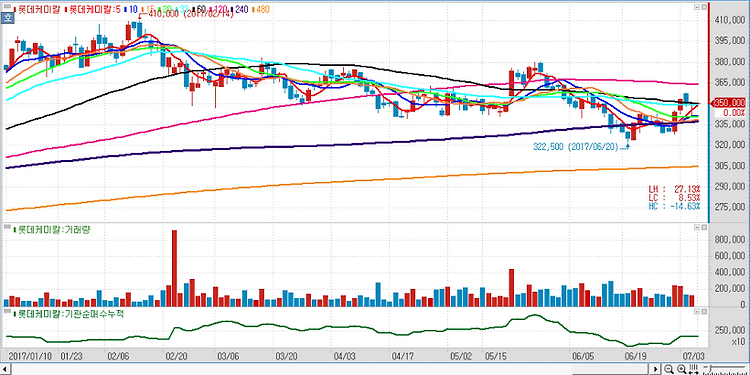Click the 02/20 date axis label
The width and height of the screenshot is (750, 375).
pyautogui.click(x=176, y=356)
